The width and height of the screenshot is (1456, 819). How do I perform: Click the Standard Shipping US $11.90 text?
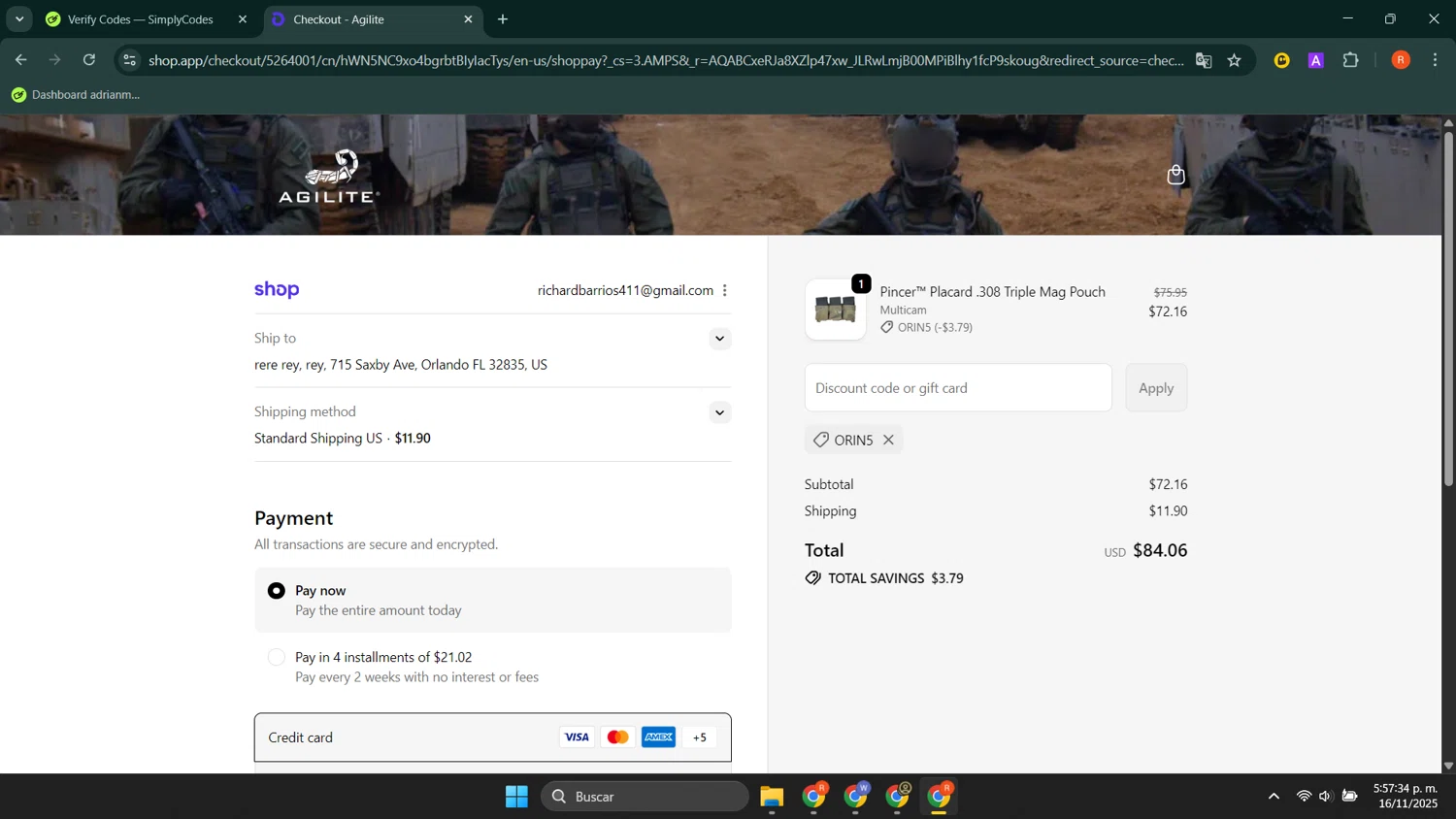[343, 439]
